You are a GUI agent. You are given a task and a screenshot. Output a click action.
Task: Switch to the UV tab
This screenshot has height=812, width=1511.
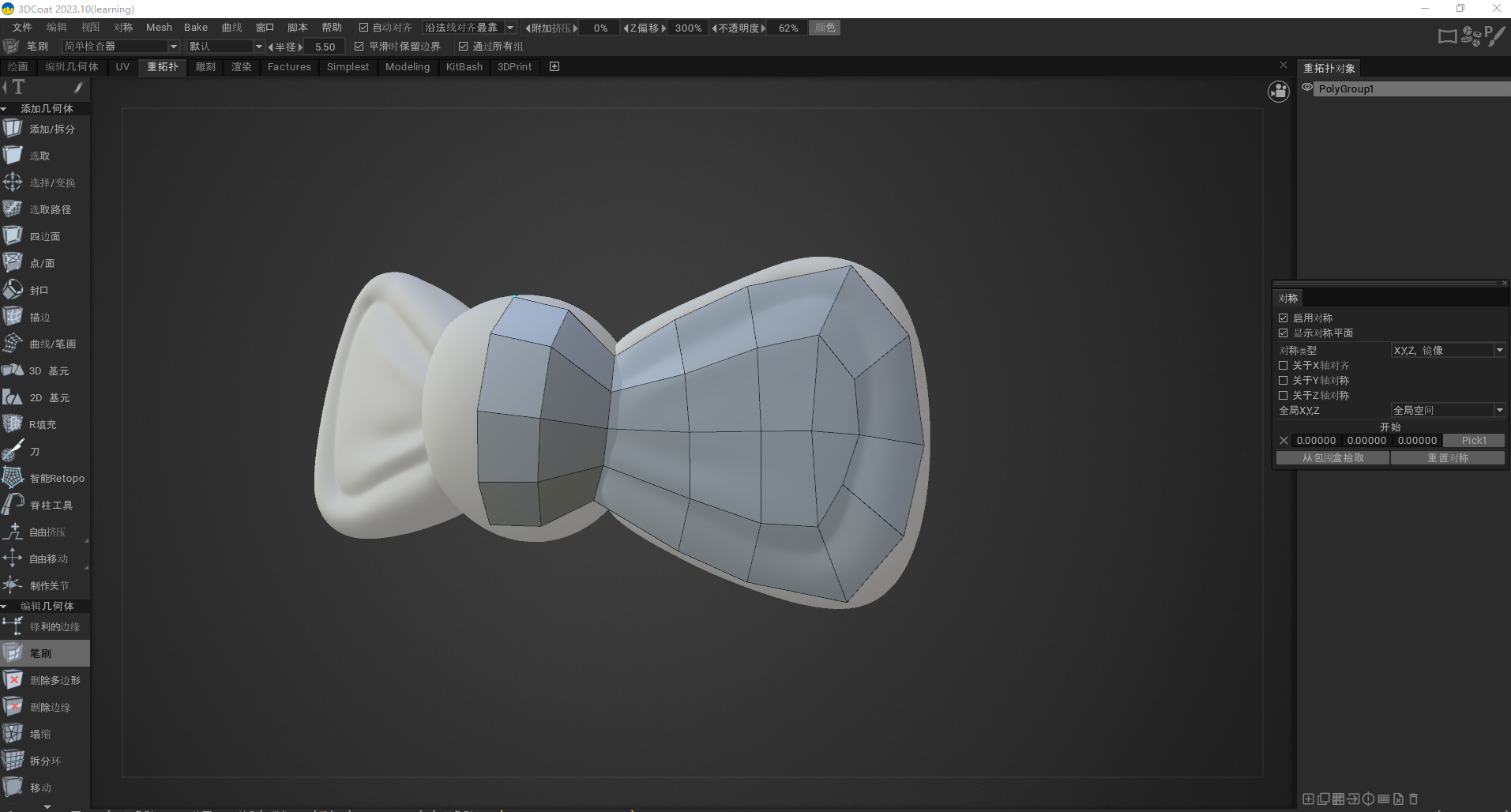coord(122,67)
